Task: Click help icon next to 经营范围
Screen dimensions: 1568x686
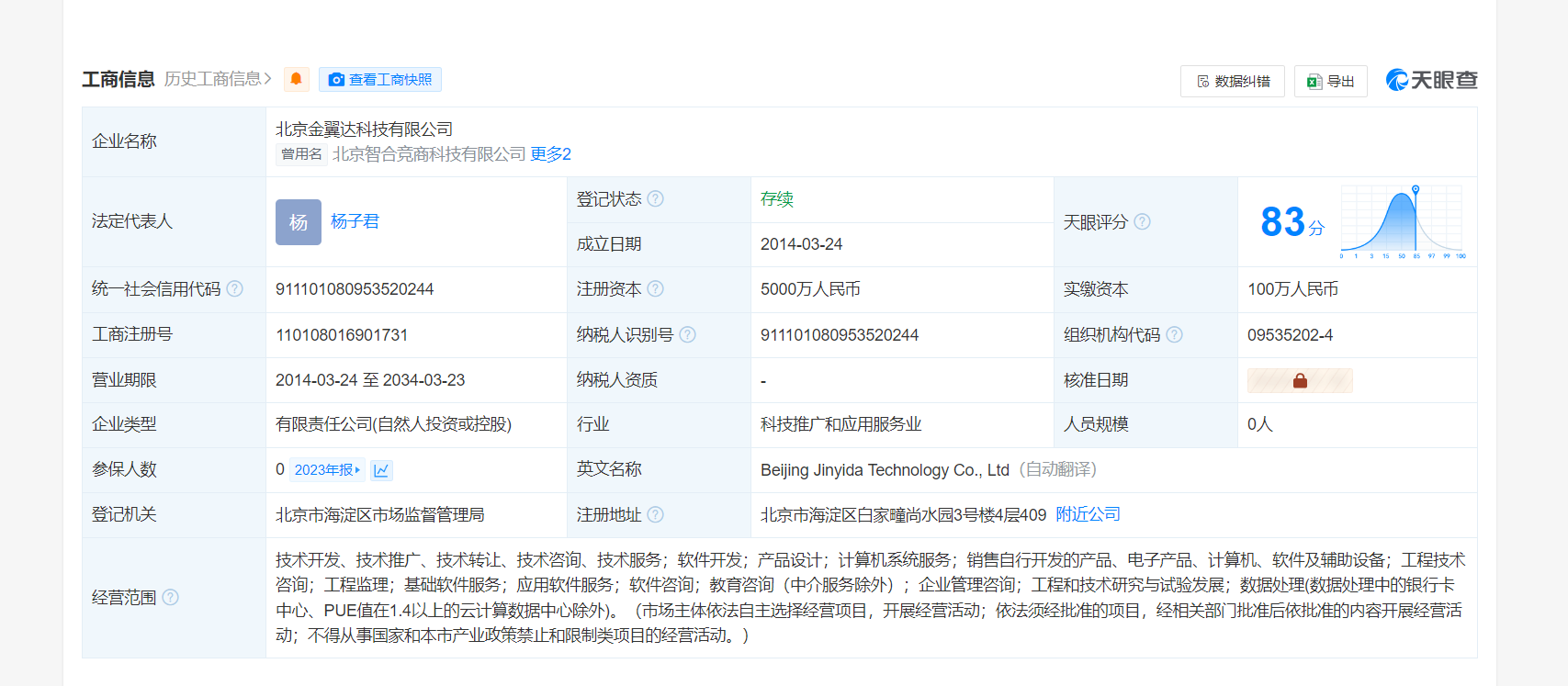Action: (171, 597)
